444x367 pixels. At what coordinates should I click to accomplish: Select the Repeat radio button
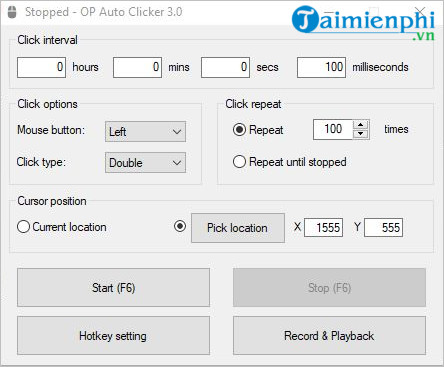239,130
